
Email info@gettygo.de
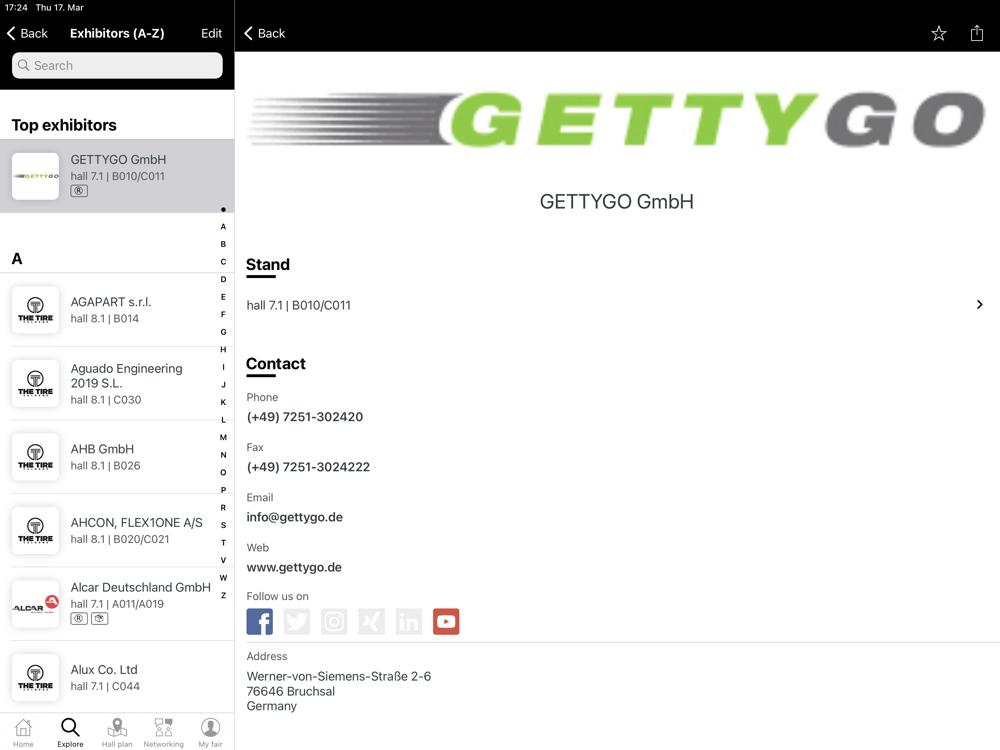[295, 517]
